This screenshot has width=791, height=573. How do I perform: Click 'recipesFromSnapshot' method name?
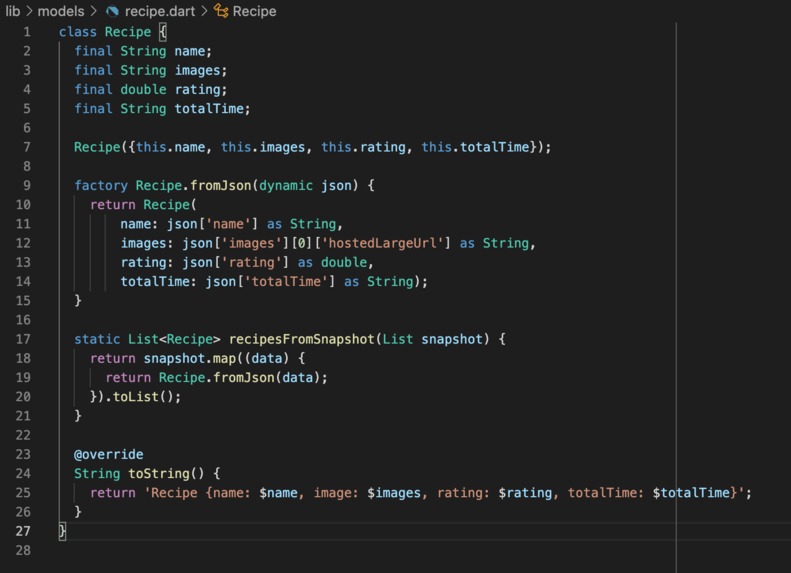point(302,339)
